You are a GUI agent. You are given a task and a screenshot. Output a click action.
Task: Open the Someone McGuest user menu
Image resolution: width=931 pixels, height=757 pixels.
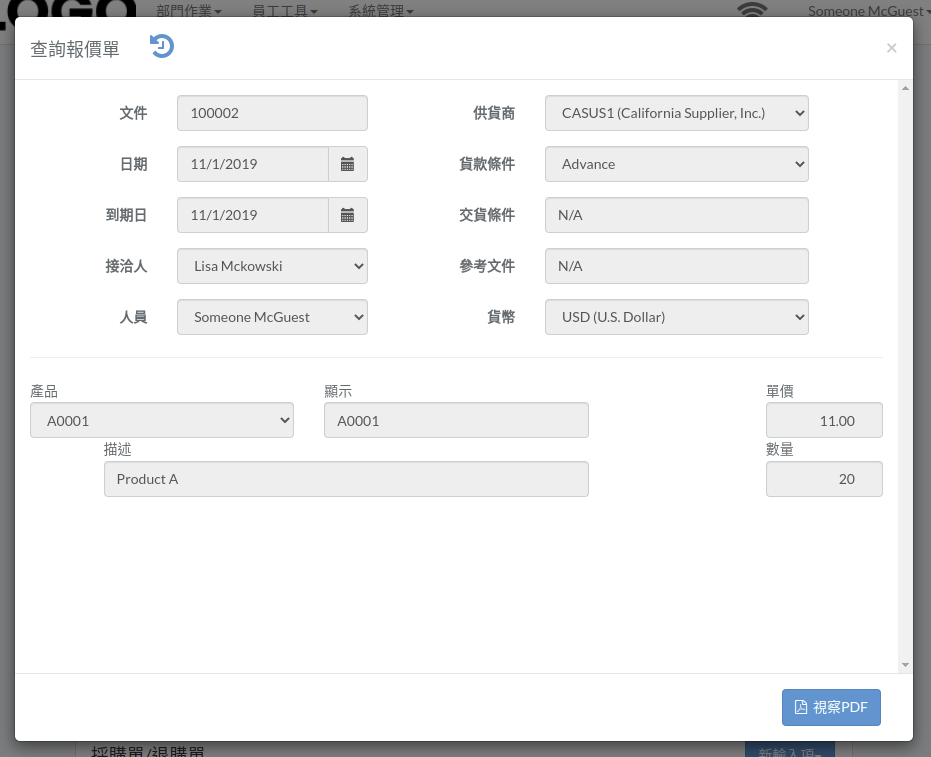(x=869, y=11)
